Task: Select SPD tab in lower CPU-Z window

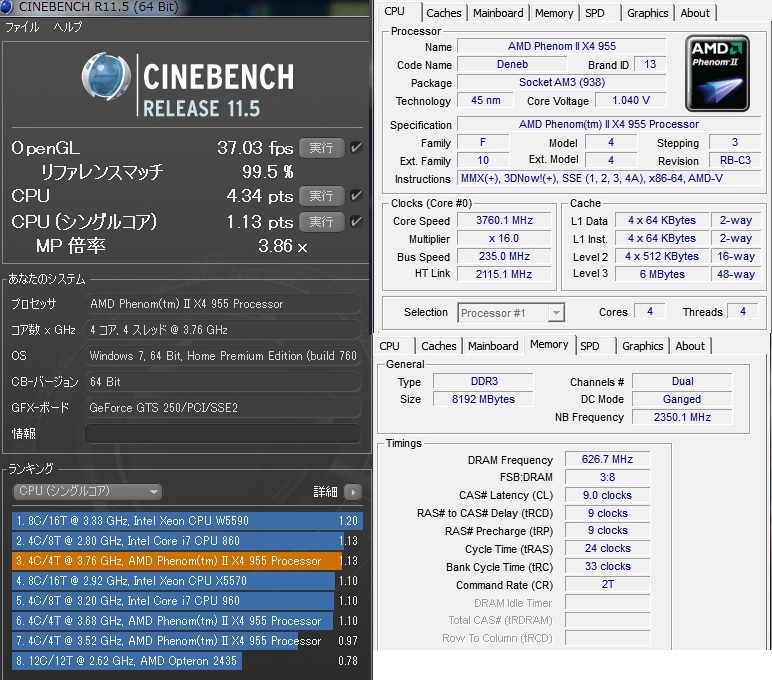Action: 590,346
